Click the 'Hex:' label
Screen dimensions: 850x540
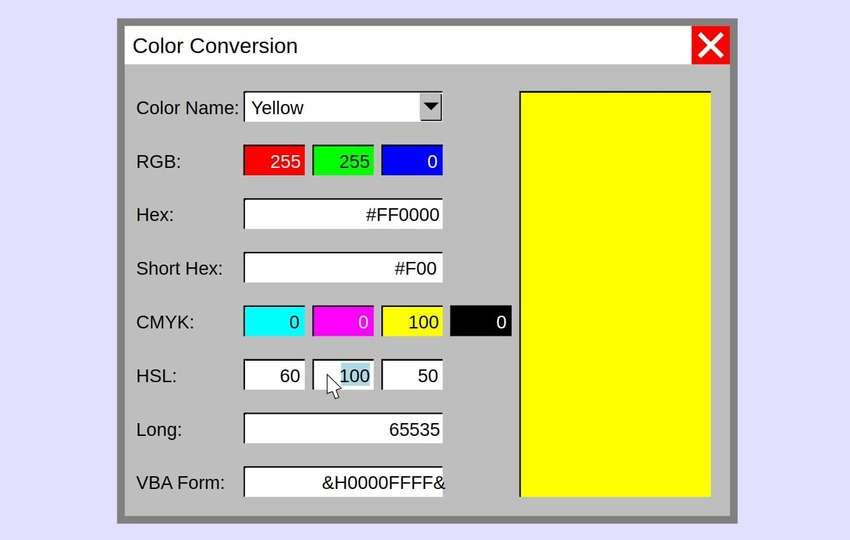(155, 215)
